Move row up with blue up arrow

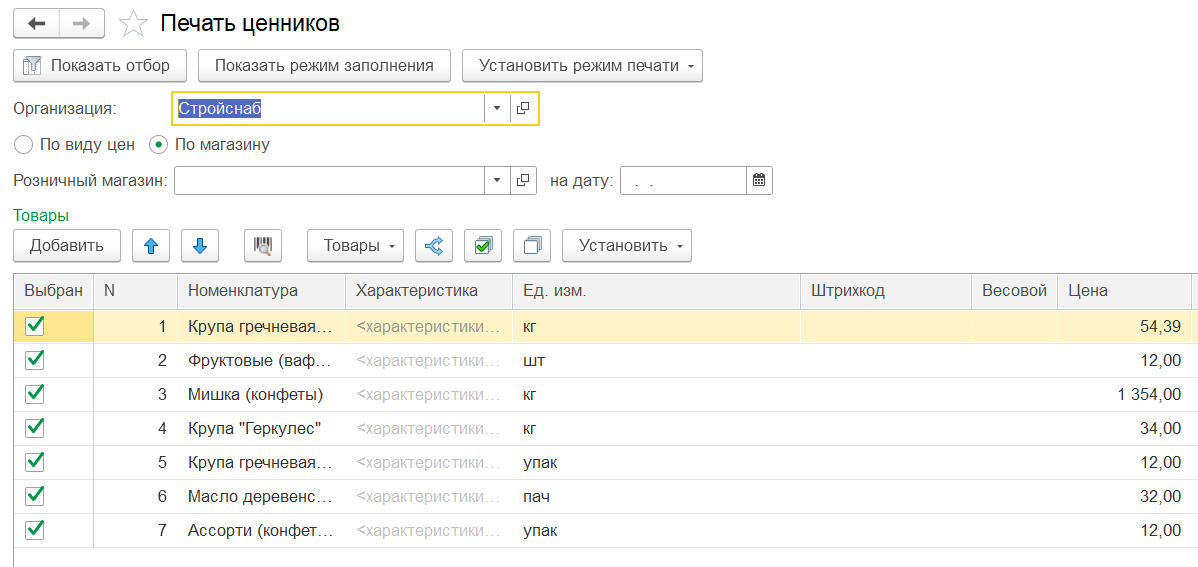point(151,246)
